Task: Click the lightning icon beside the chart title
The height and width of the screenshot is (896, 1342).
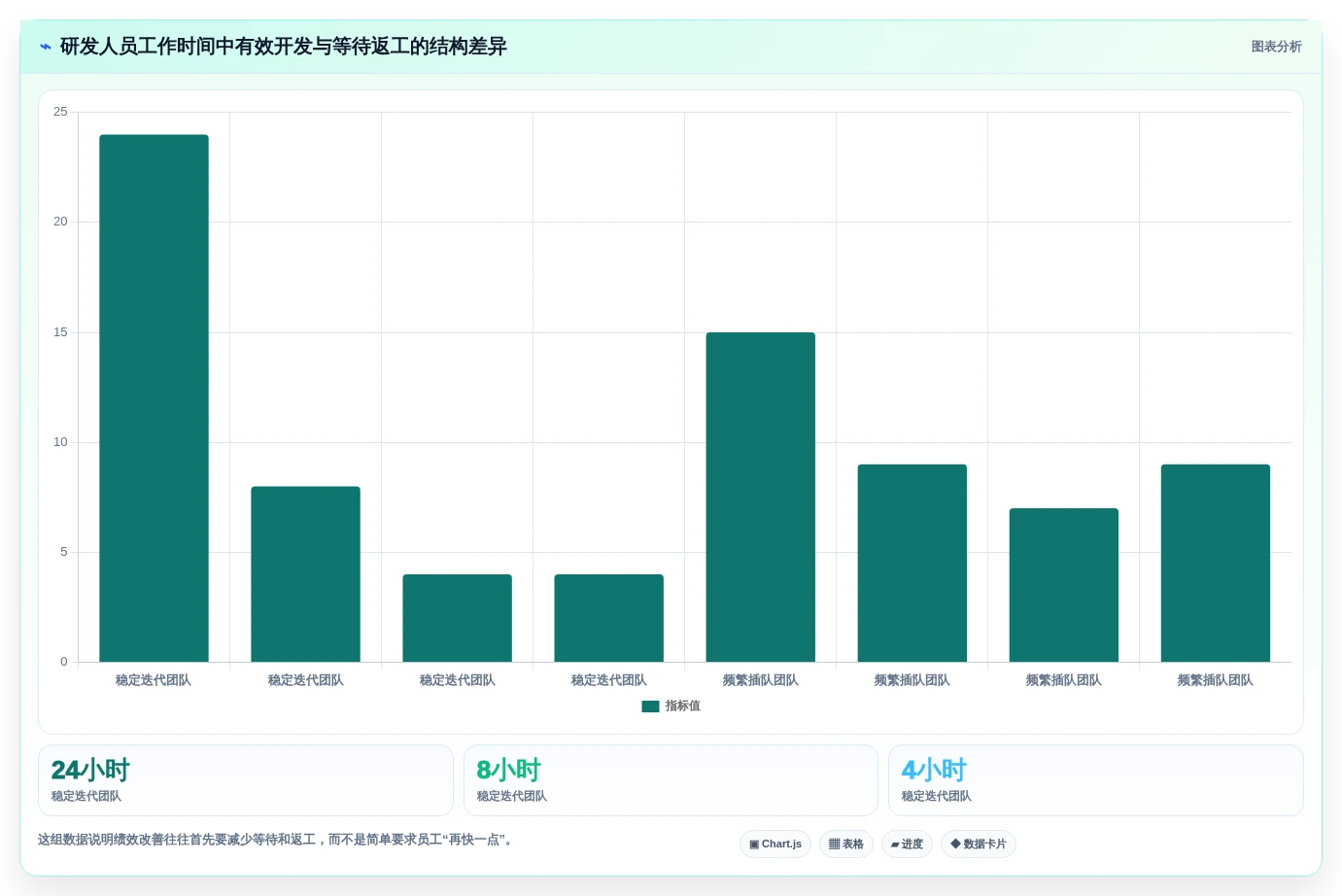Action: click(x=46, y=47)
